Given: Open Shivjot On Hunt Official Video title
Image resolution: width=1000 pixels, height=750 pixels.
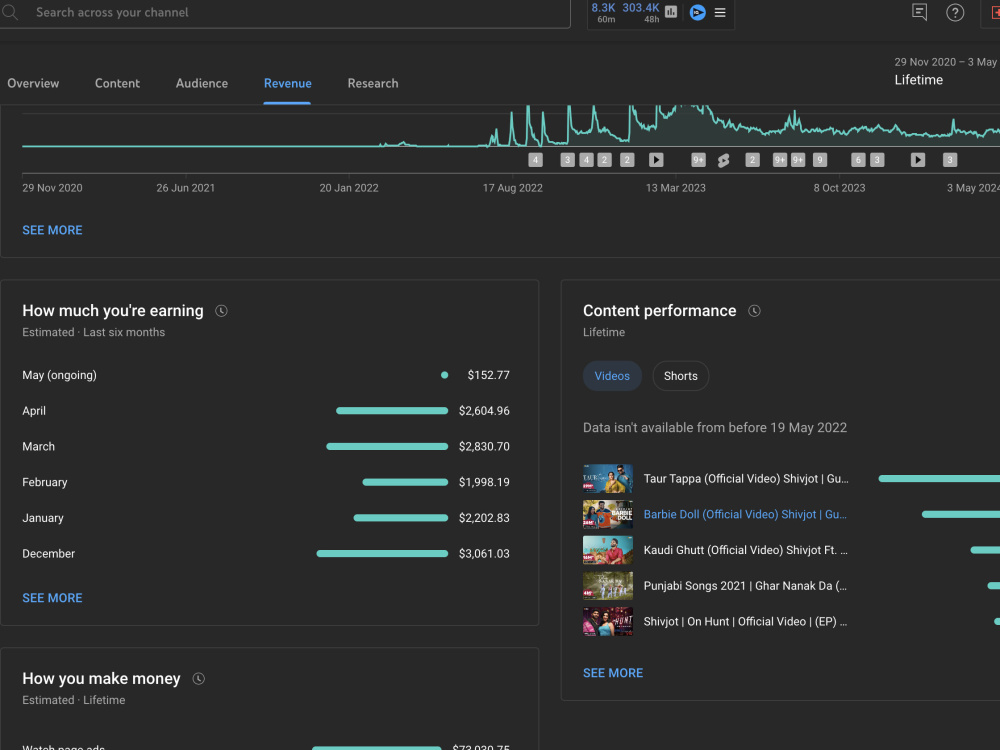Looking at the screenshot, I should coord(745,621).
